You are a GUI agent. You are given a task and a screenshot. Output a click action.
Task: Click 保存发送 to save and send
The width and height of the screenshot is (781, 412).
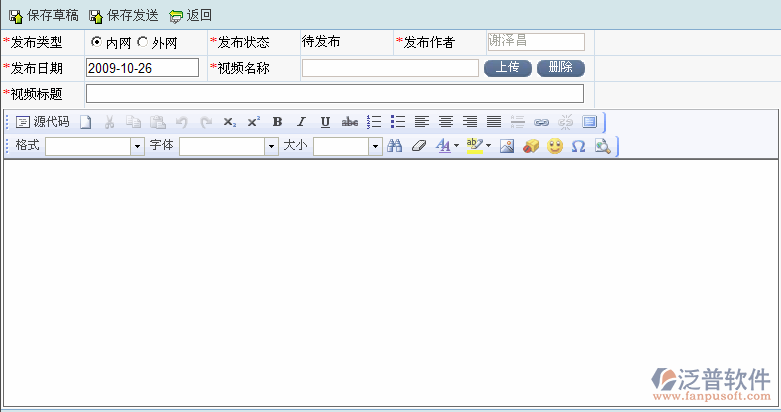124,15
